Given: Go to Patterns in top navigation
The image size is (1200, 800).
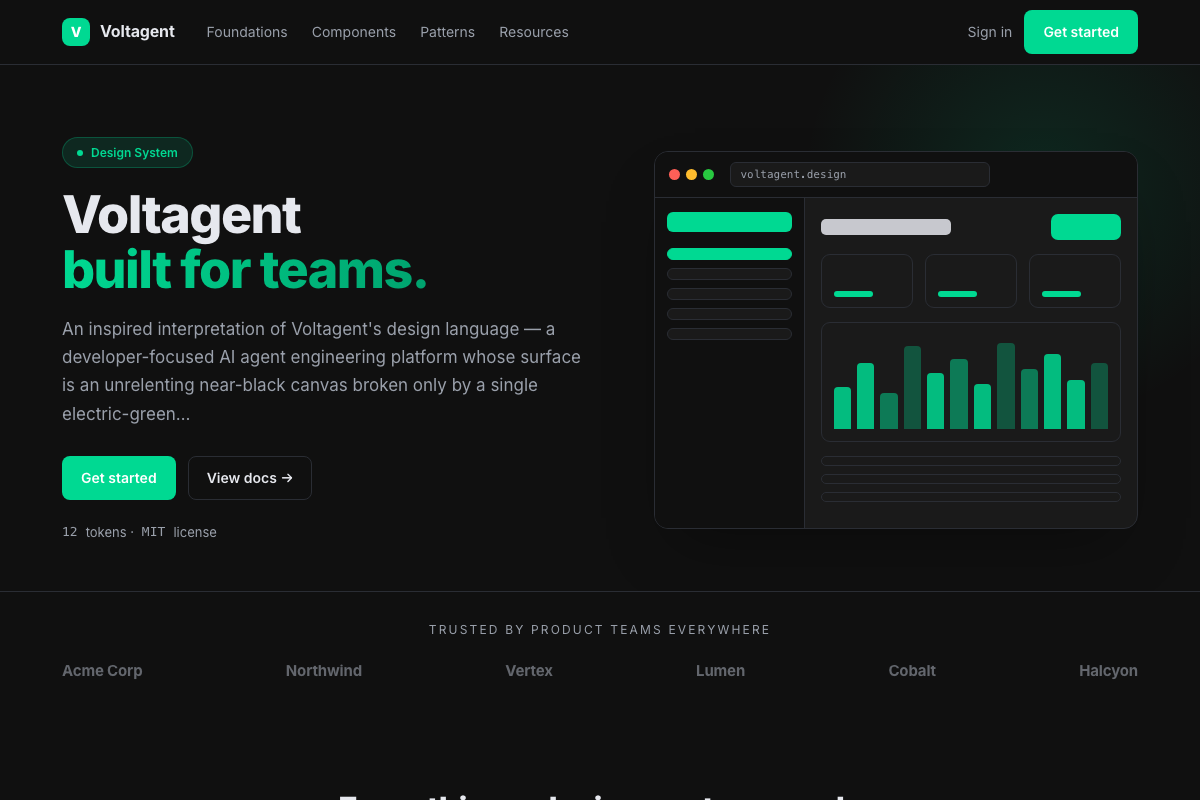Looking at the screenshot, I should (448, 32).
